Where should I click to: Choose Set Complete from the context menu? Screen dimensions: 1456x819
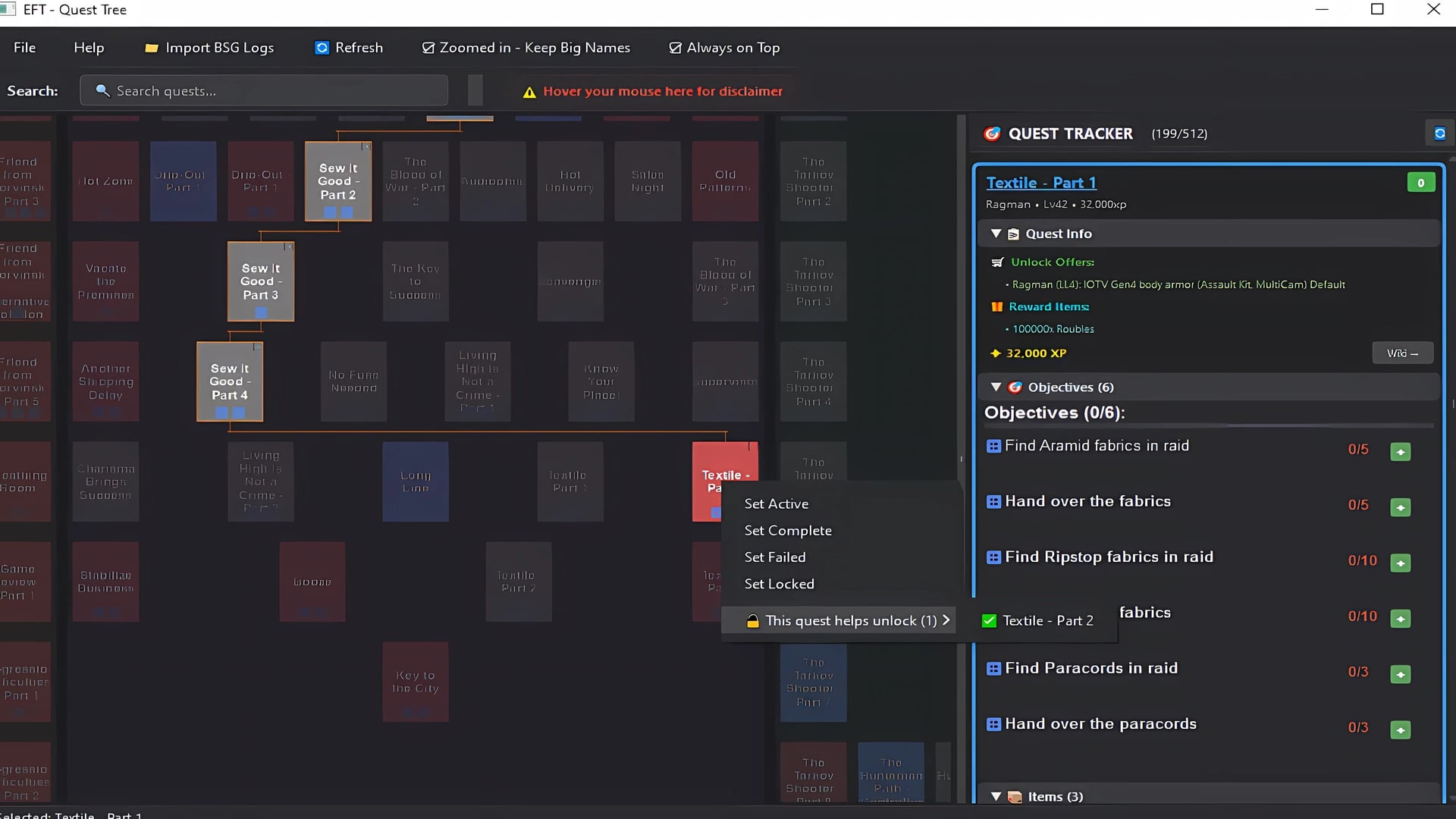[x=788, y=530]
